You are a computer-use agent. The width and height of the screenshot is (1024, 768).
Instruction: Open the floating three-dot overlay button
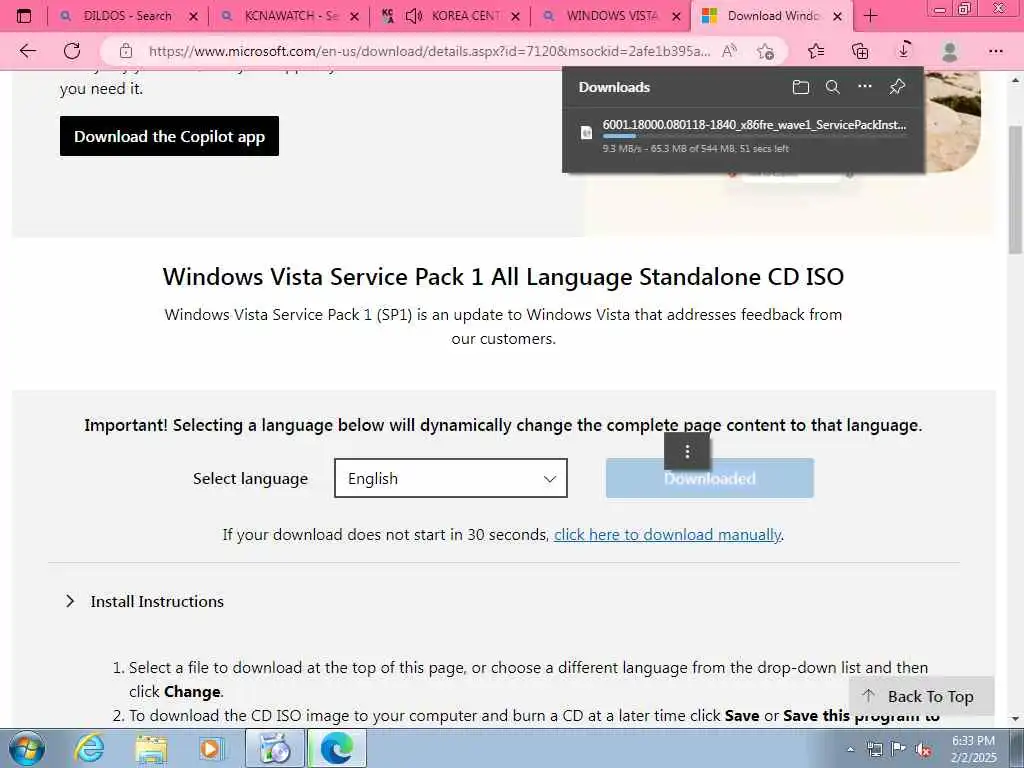687,451
